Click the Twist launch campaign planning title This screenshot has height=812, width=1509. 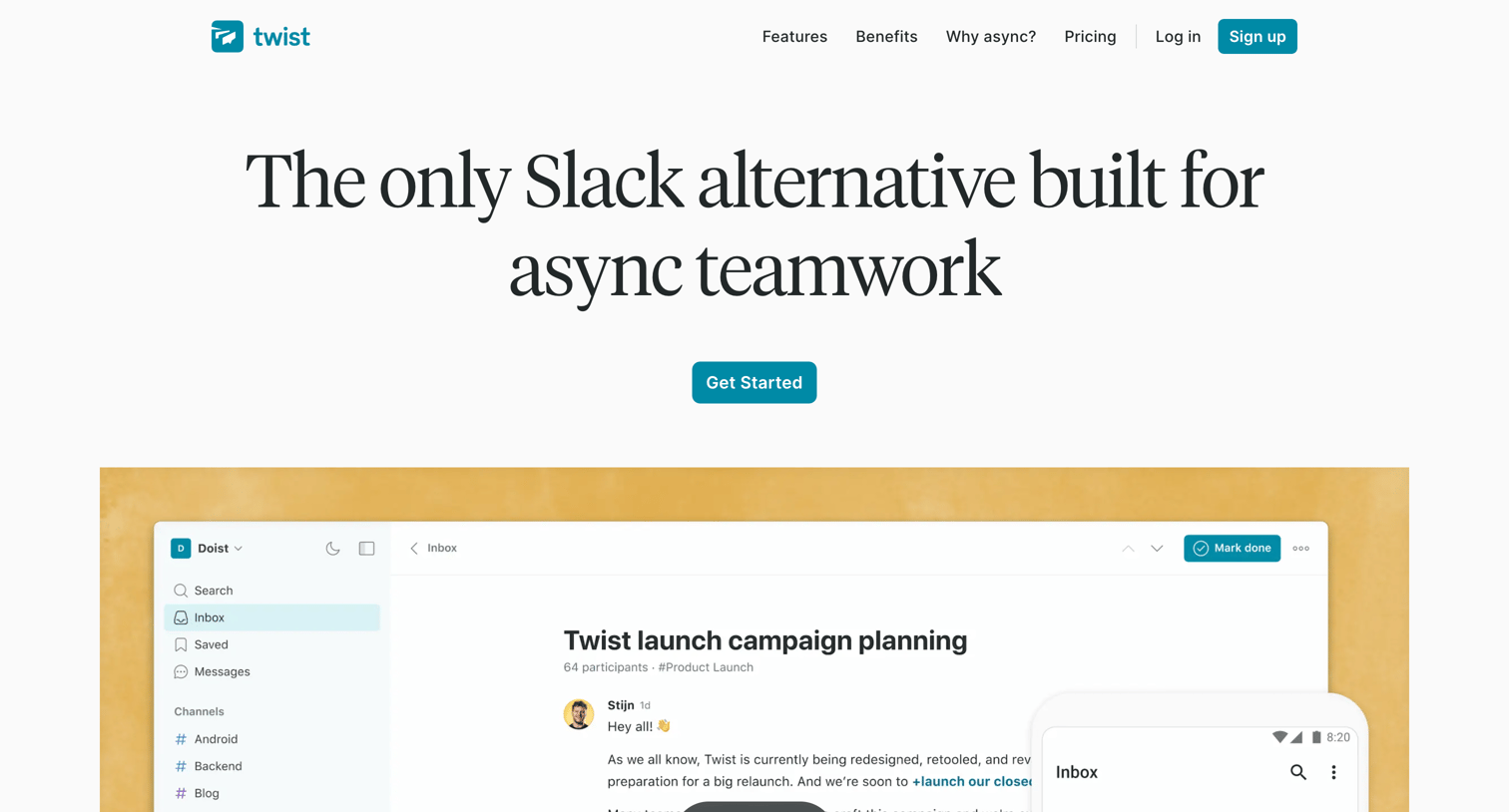765,640
